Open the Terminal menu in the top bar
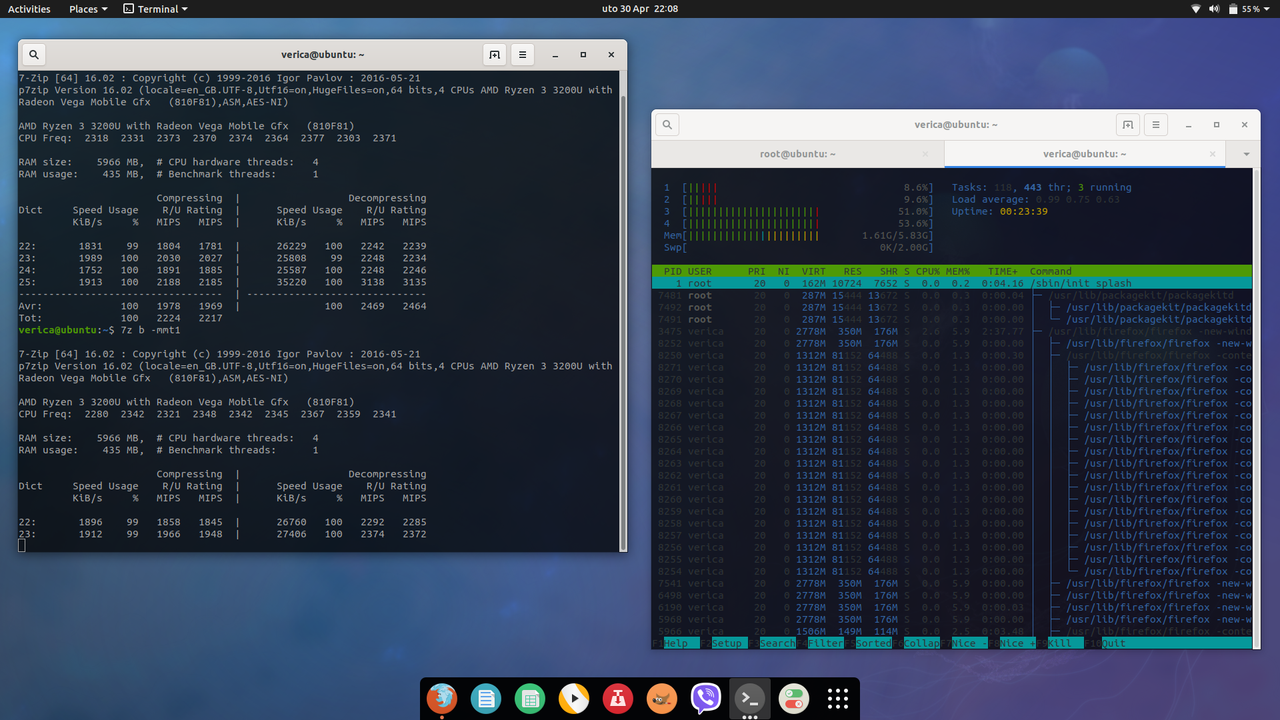Screen dimensions: 1280x720 (x=155, y=9)
